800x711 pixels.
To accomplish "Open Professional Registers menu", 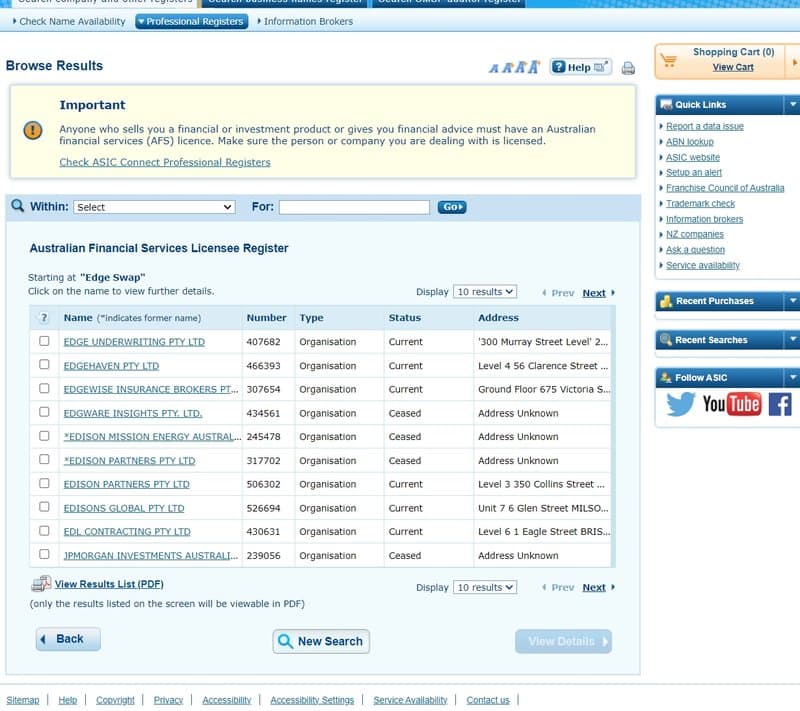I will click(191, 21).
